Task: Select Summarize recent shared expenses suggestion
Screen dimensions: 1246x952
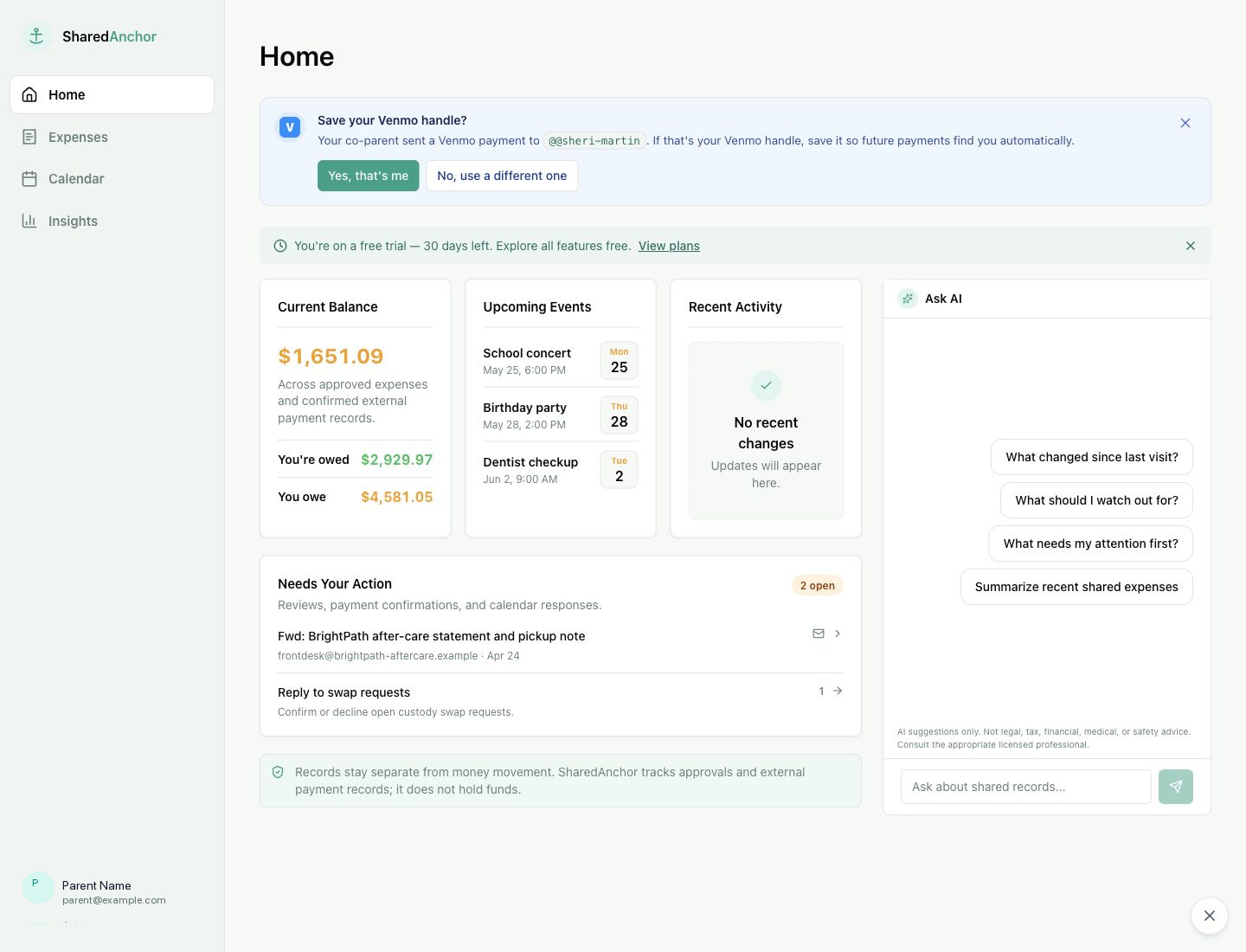Action: pyautogui.click(x=1076, y=587)
